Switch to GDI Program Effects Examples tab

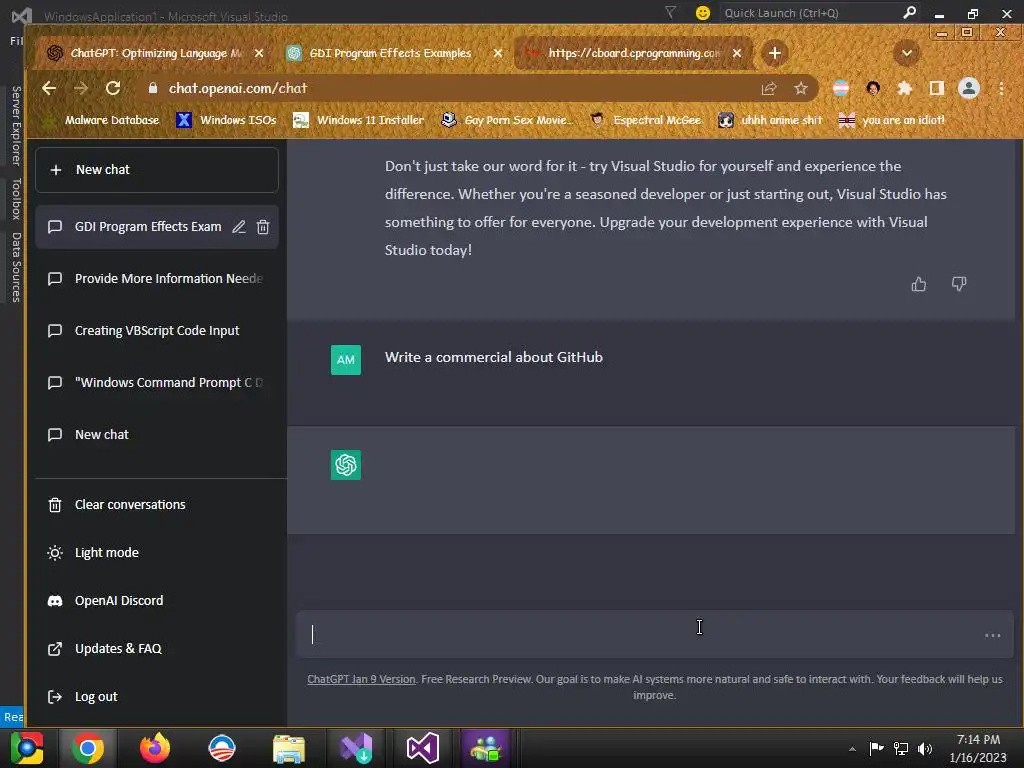tap(390, 53)
